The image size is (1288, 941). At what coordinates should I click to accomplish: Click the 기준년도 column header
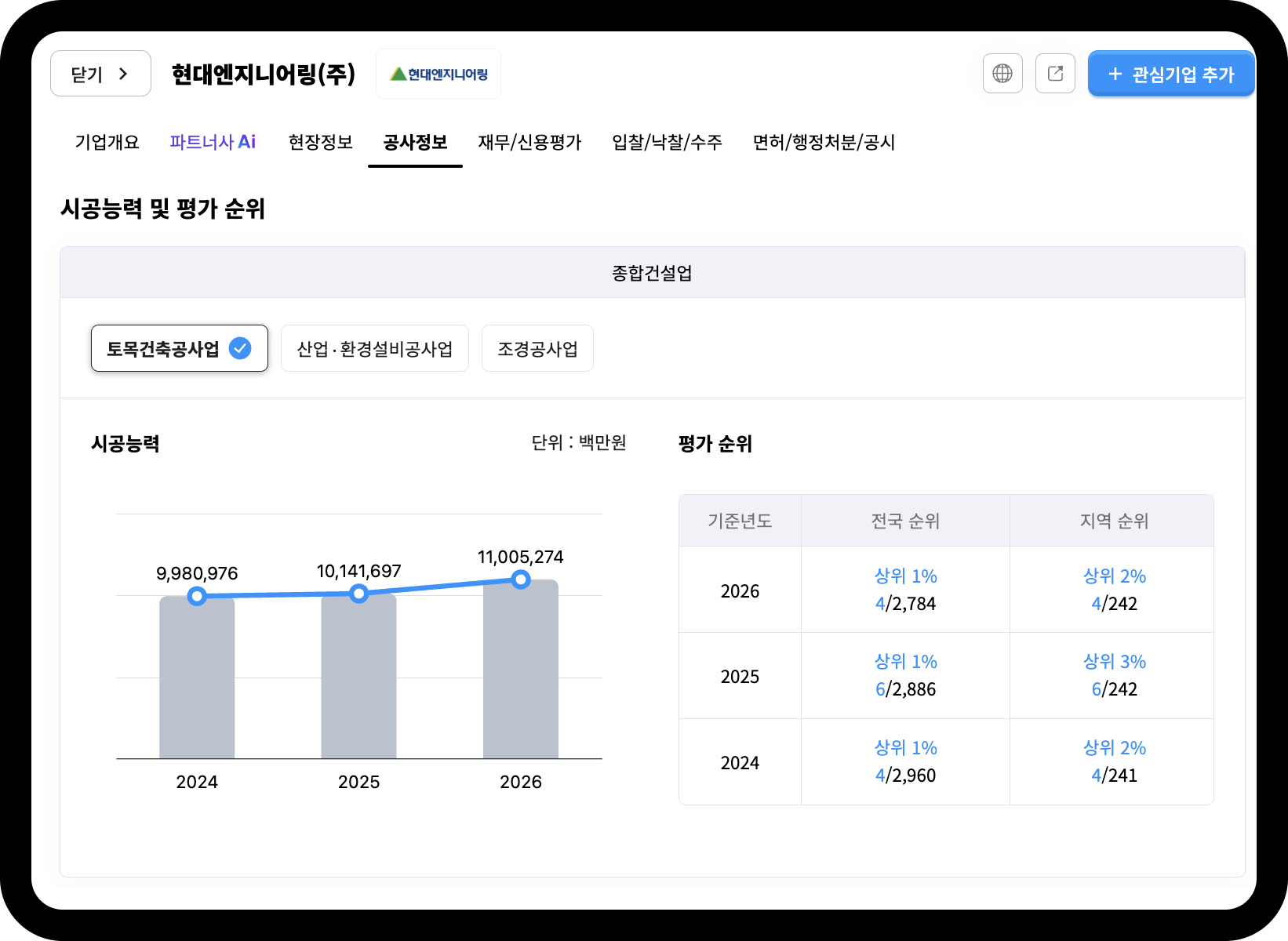pos(740,521)
